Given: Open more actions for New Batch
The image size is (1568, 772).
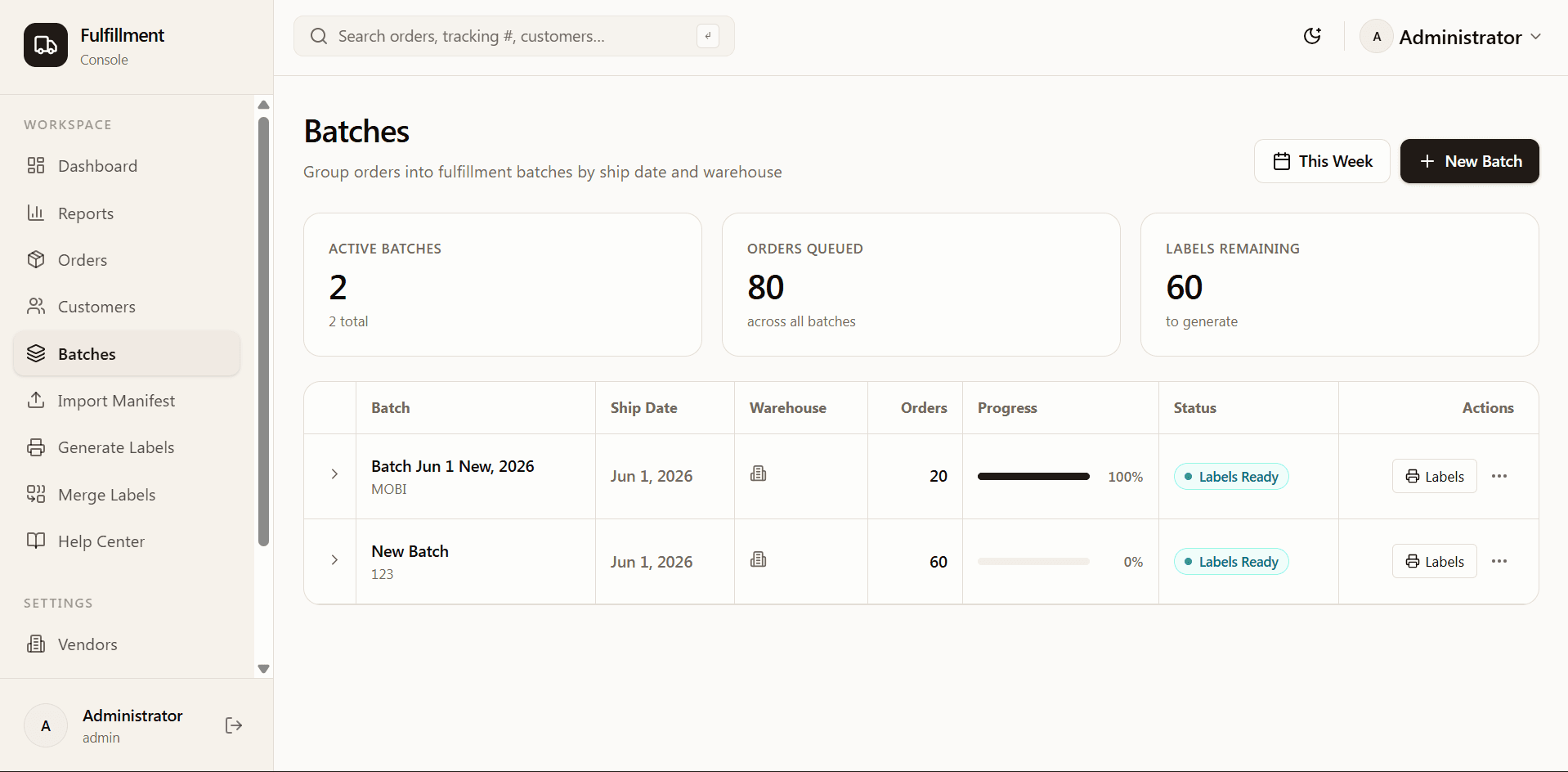Looking at the screenshot, I should [1499, 561].
